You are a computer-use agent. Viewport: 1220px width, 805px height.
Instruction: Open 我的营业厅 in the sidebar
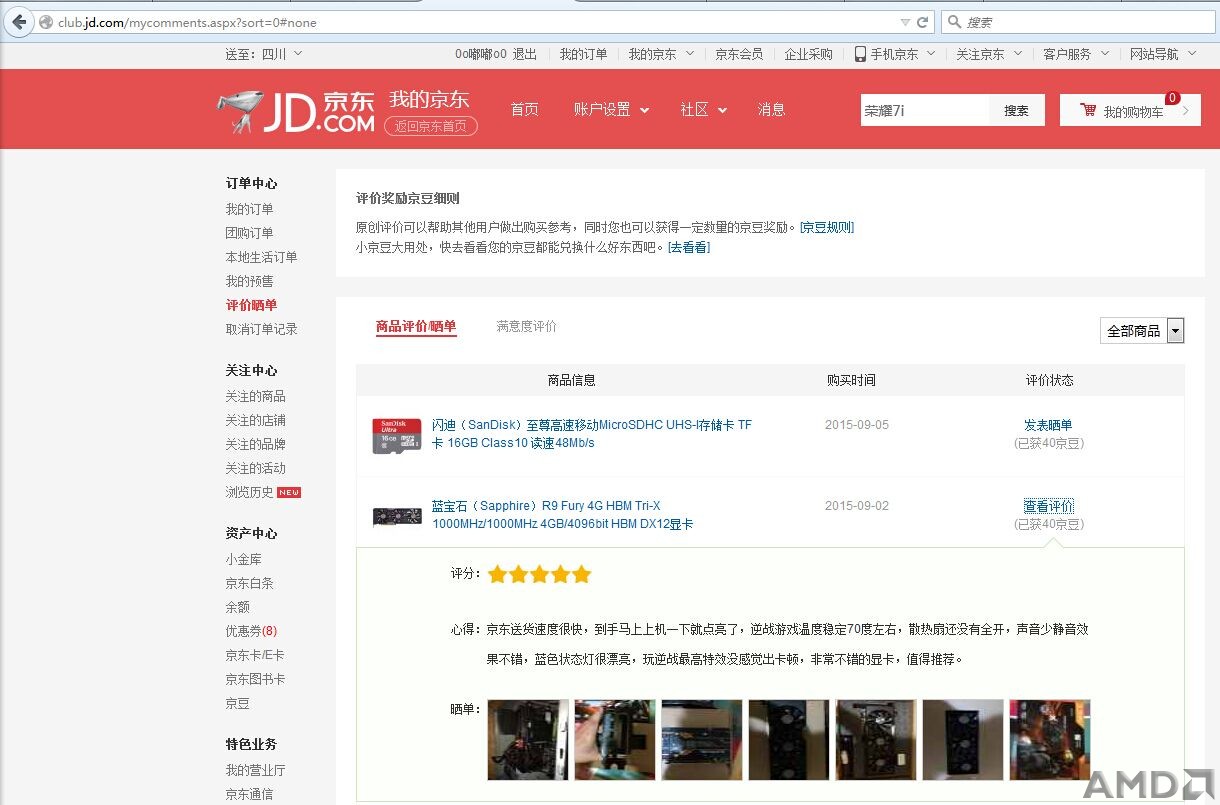pos(255,770)
